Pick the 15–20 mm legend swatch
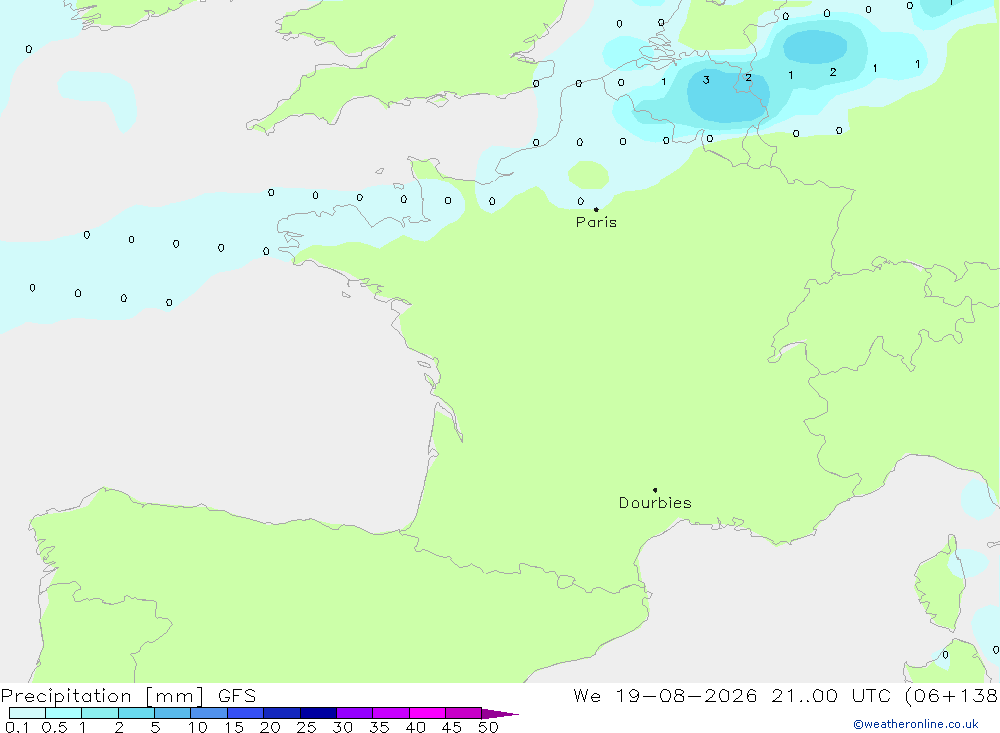The image size is (1000, 733). click(246, 713)
